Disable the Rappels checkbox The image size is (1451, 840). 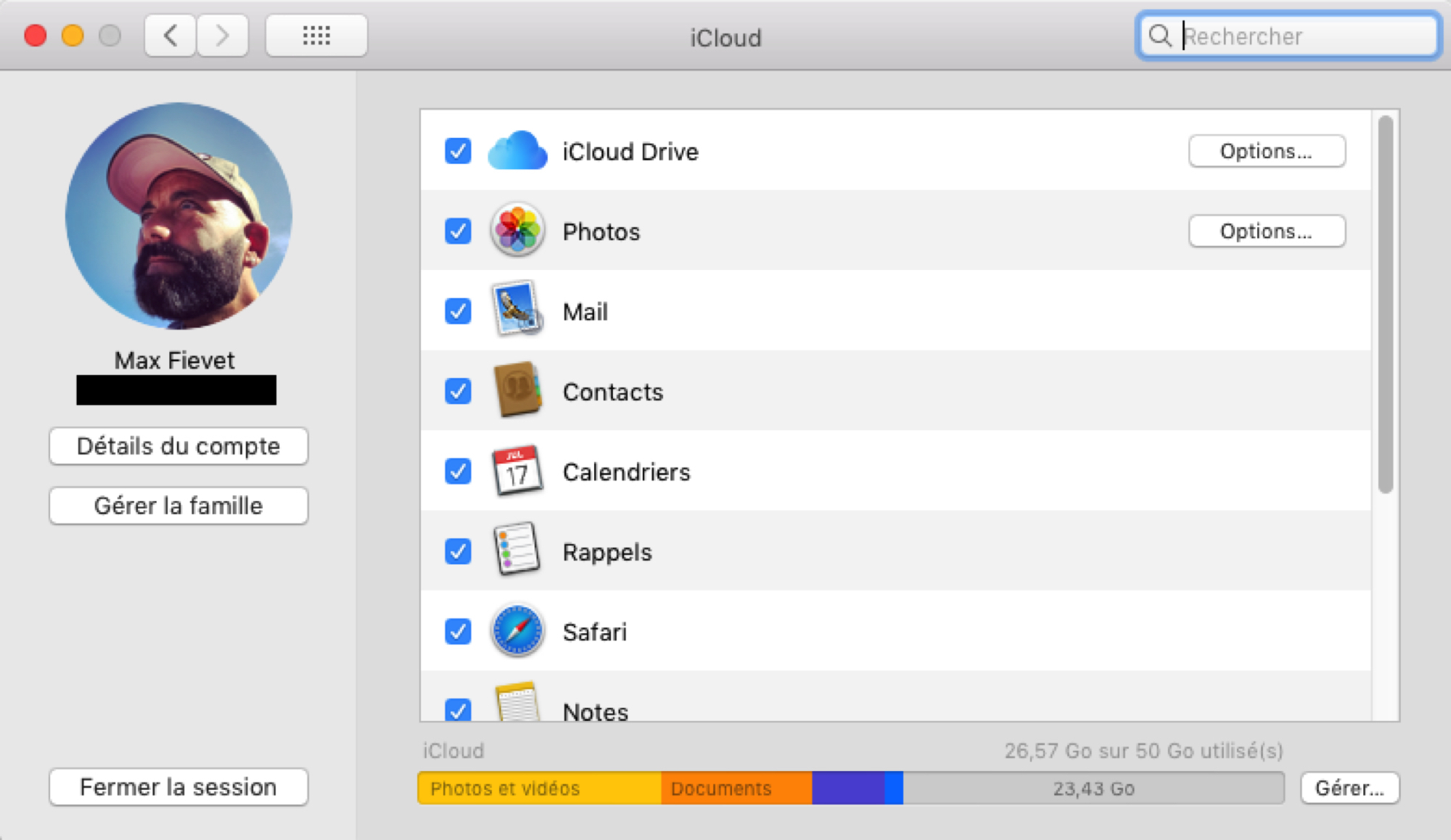point(458,551)
